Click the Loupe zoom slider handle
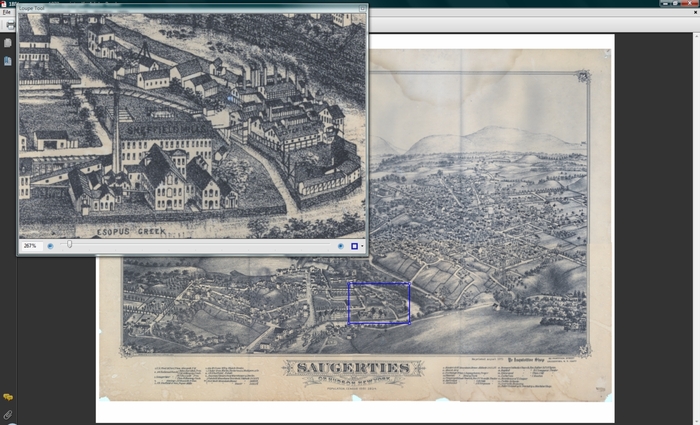Viewport: 700px width, 425px height. (69, 244)
